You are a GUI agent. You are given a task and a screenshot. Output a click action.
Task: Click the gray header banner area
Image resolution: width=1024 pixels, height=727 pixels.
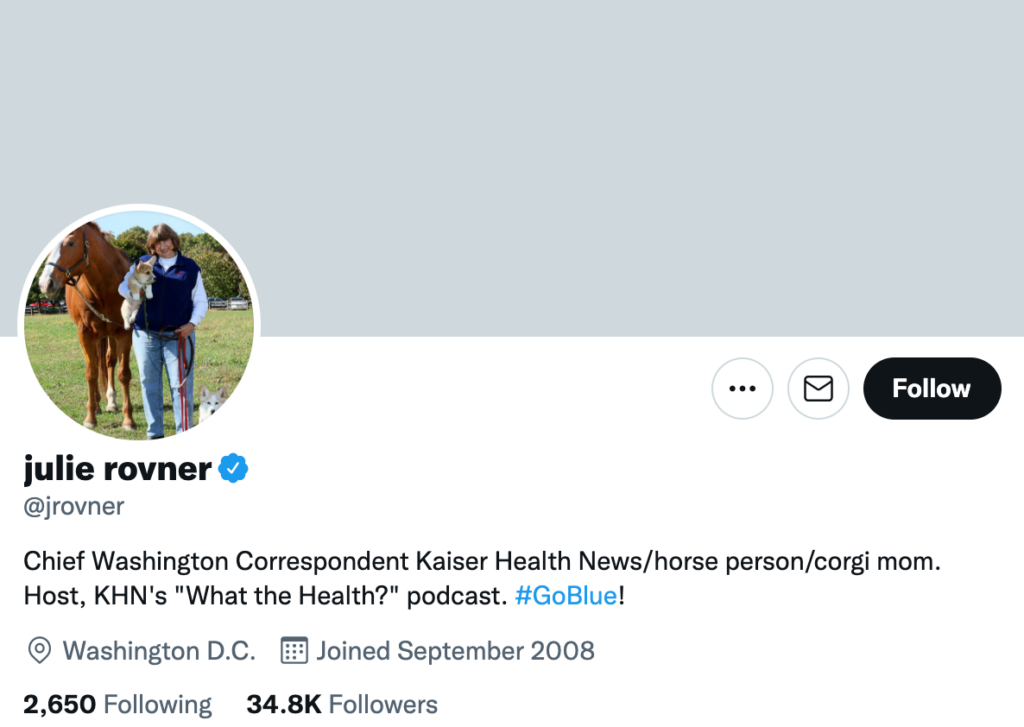(600, 150)
